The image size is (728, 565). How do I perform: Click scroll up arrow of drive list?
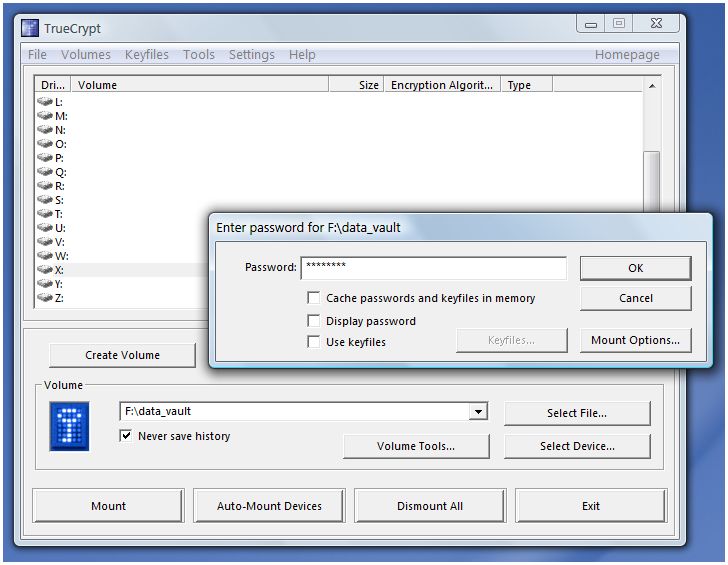coord(652,87)
